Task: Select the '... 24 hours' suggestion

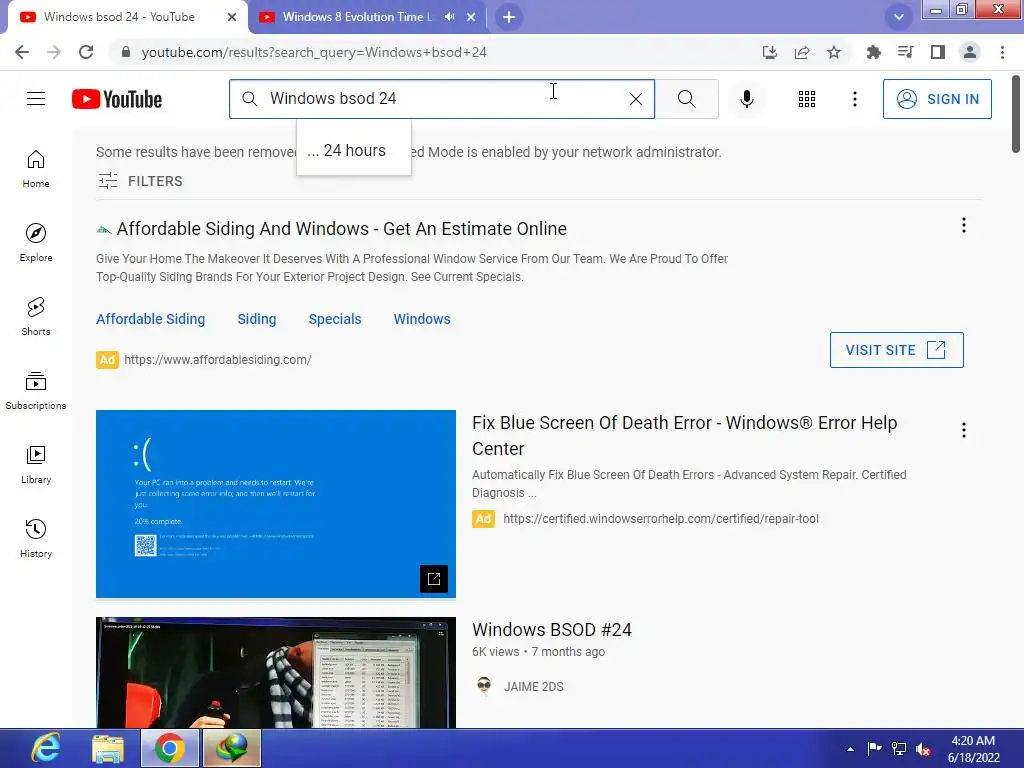Action: (354, 150)
